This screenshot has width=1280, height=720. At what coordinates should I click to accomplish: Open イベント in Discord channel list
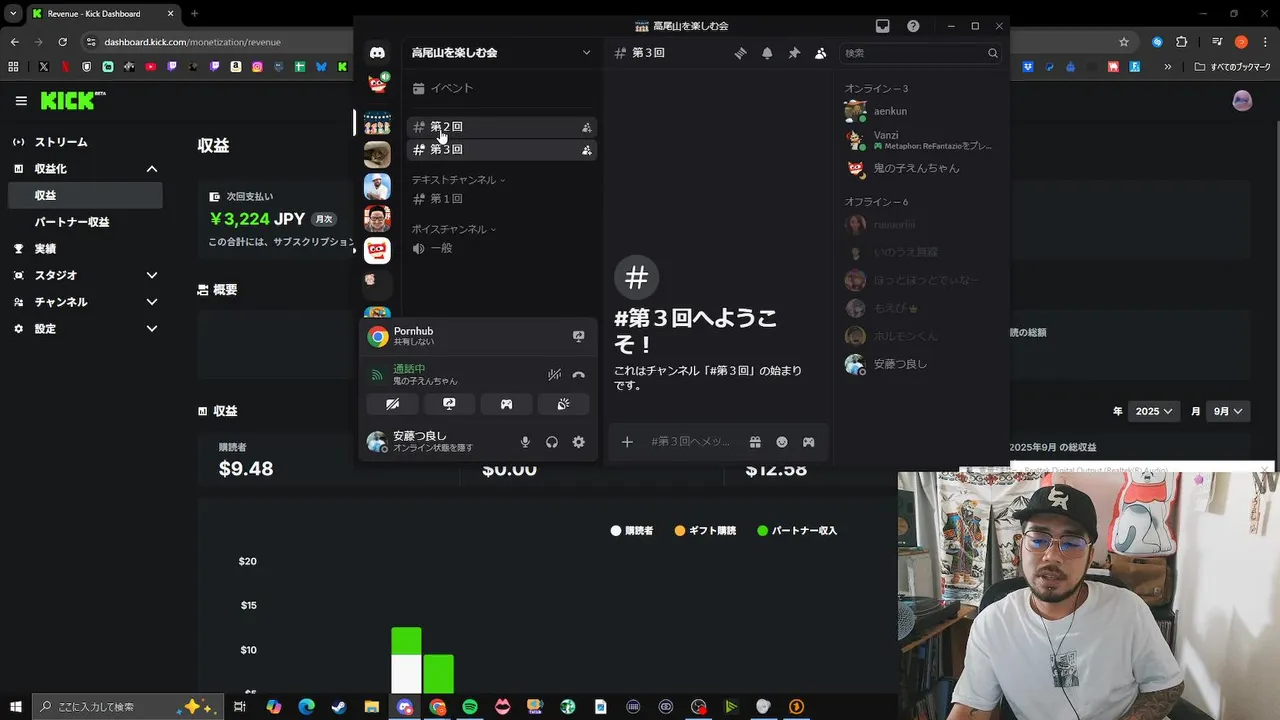(x=501, y=88)
